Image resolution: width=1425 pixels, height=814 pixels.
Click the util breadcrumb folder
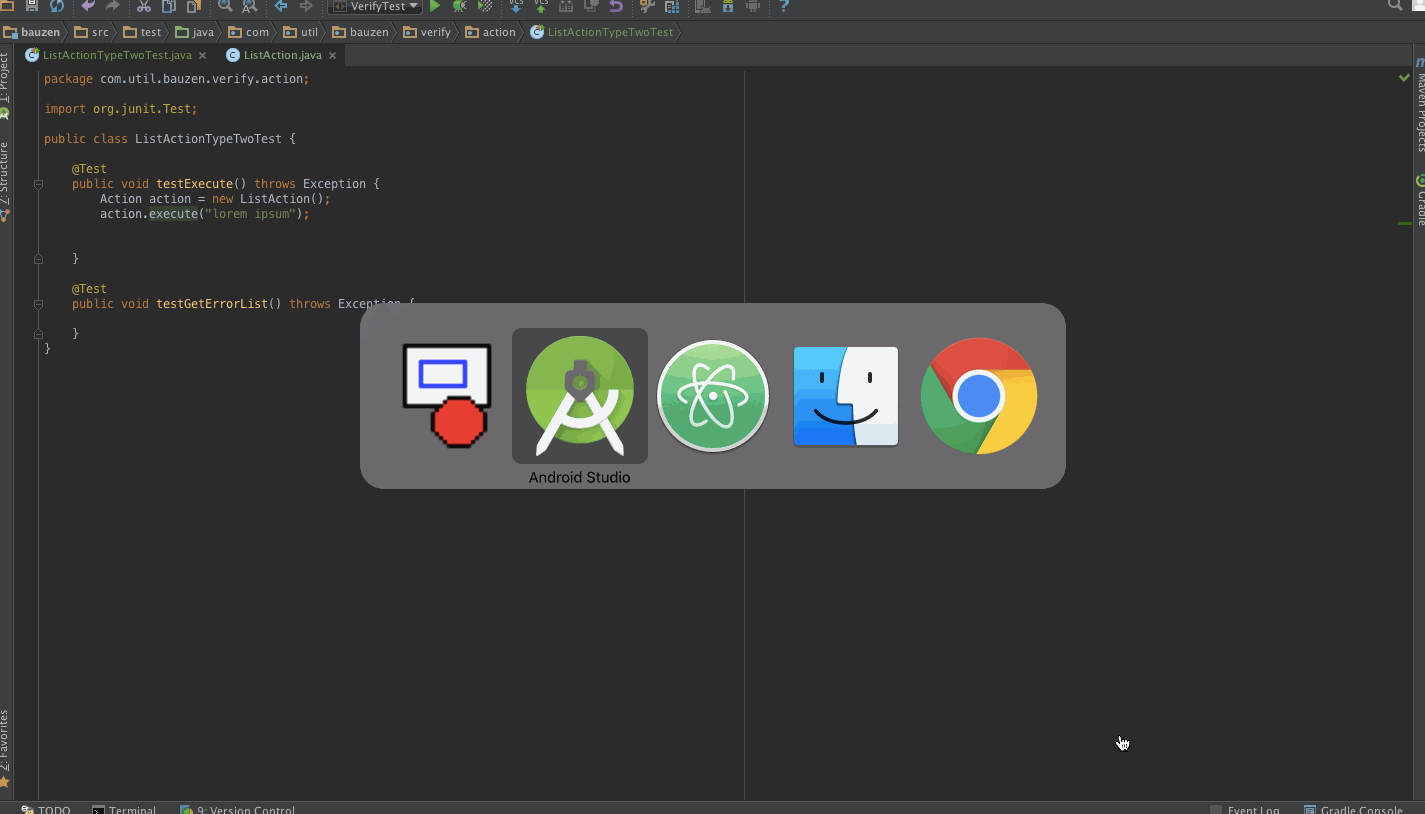[301, 32]
